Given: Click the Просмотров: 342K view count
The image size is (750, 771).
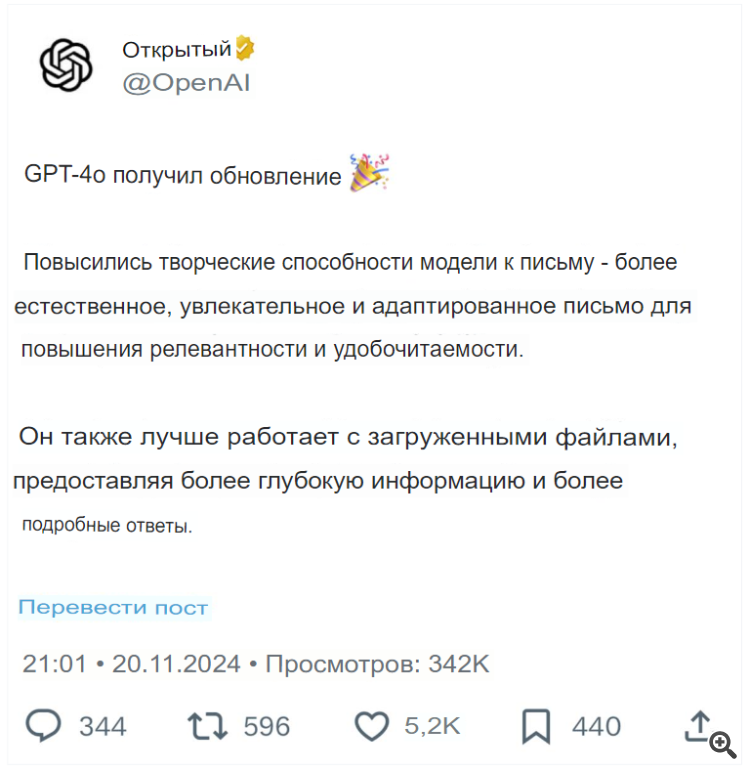Looking at the screenshot, I should click(377, 663).
